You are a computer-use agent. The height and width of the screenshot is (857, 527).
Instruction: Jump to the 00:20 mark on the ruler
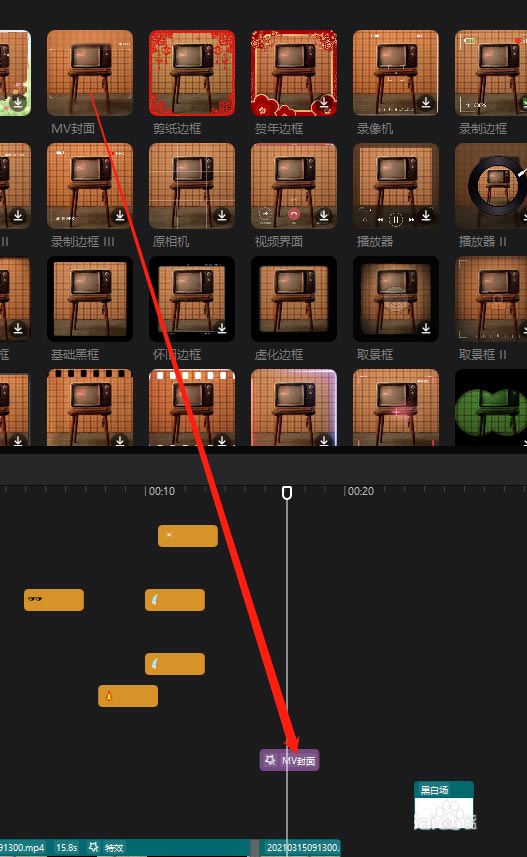[360, 491]
